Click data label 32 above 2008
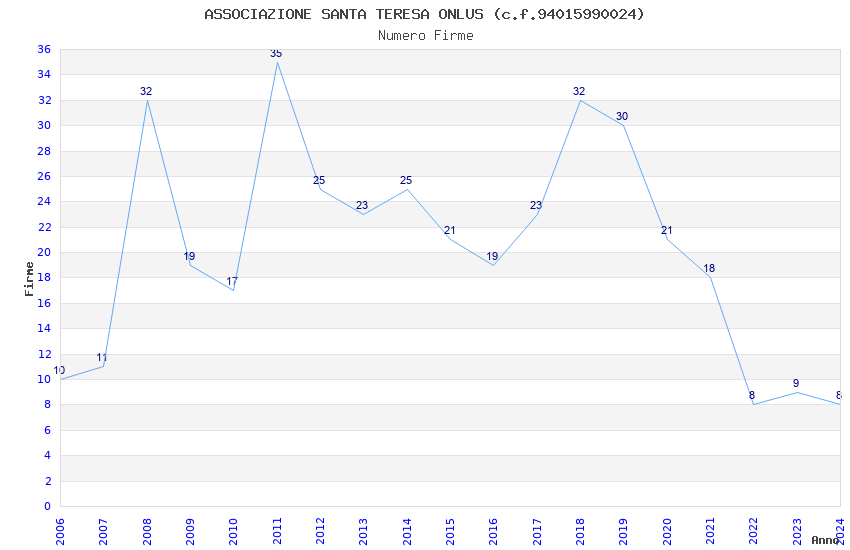Image resolution: width=850 pixels, height=550 pixels. (x=146, y=91)
